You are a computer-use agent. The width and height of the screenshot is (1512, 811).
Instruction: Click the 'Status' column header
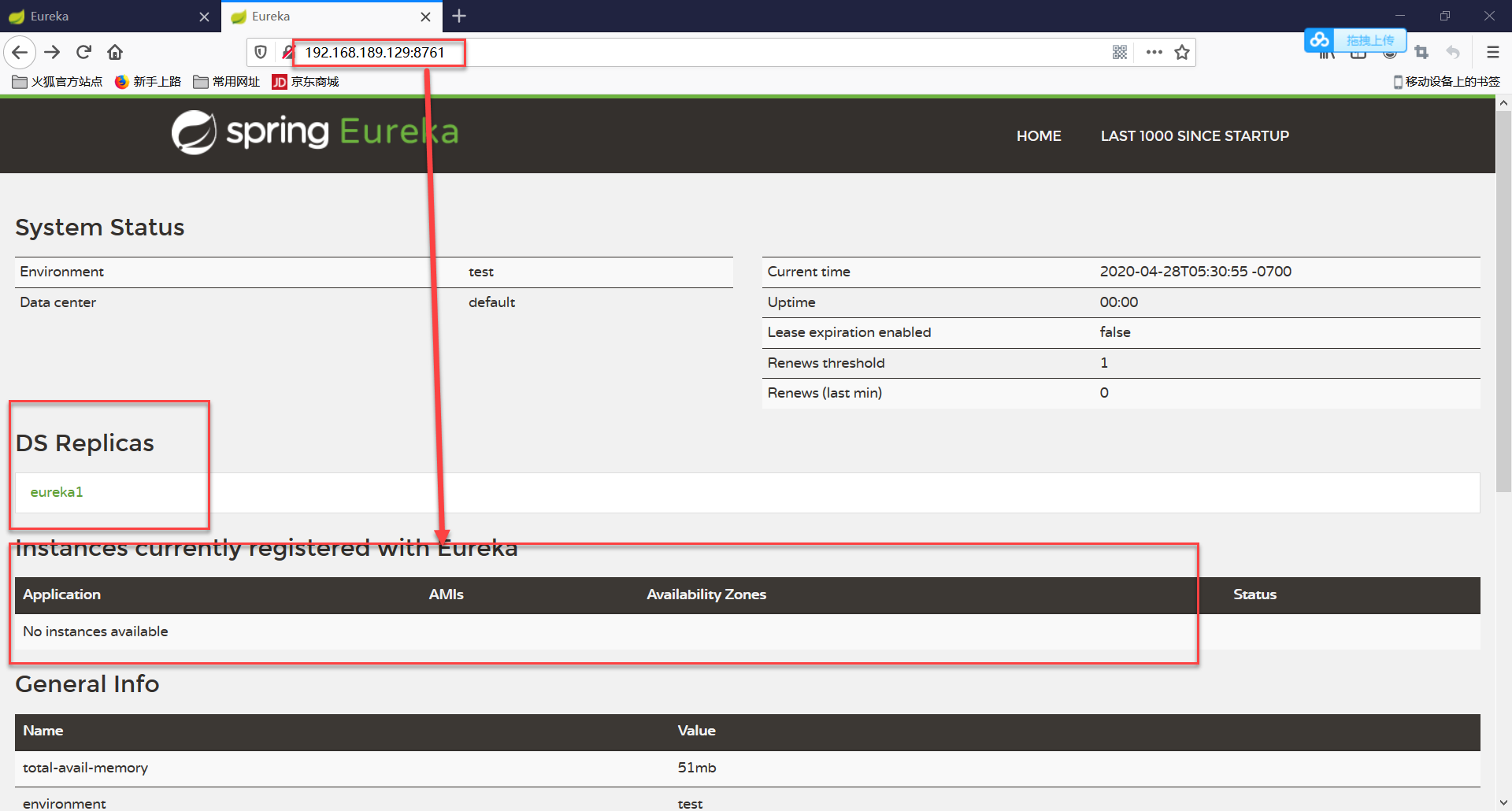click(x=1254, y=594)
